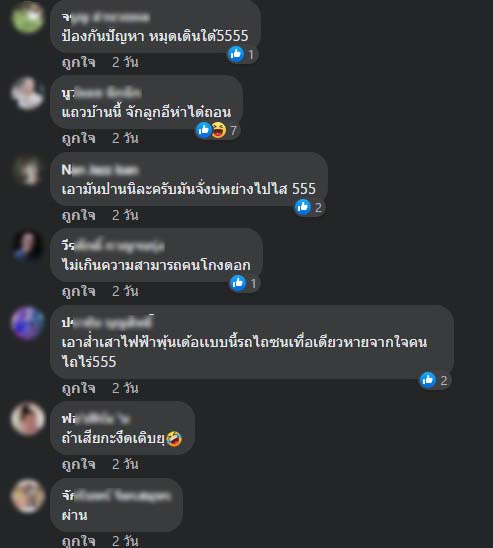Click ถูกใจ under ไม่เกินความสามารถ comment

(79, 291)
